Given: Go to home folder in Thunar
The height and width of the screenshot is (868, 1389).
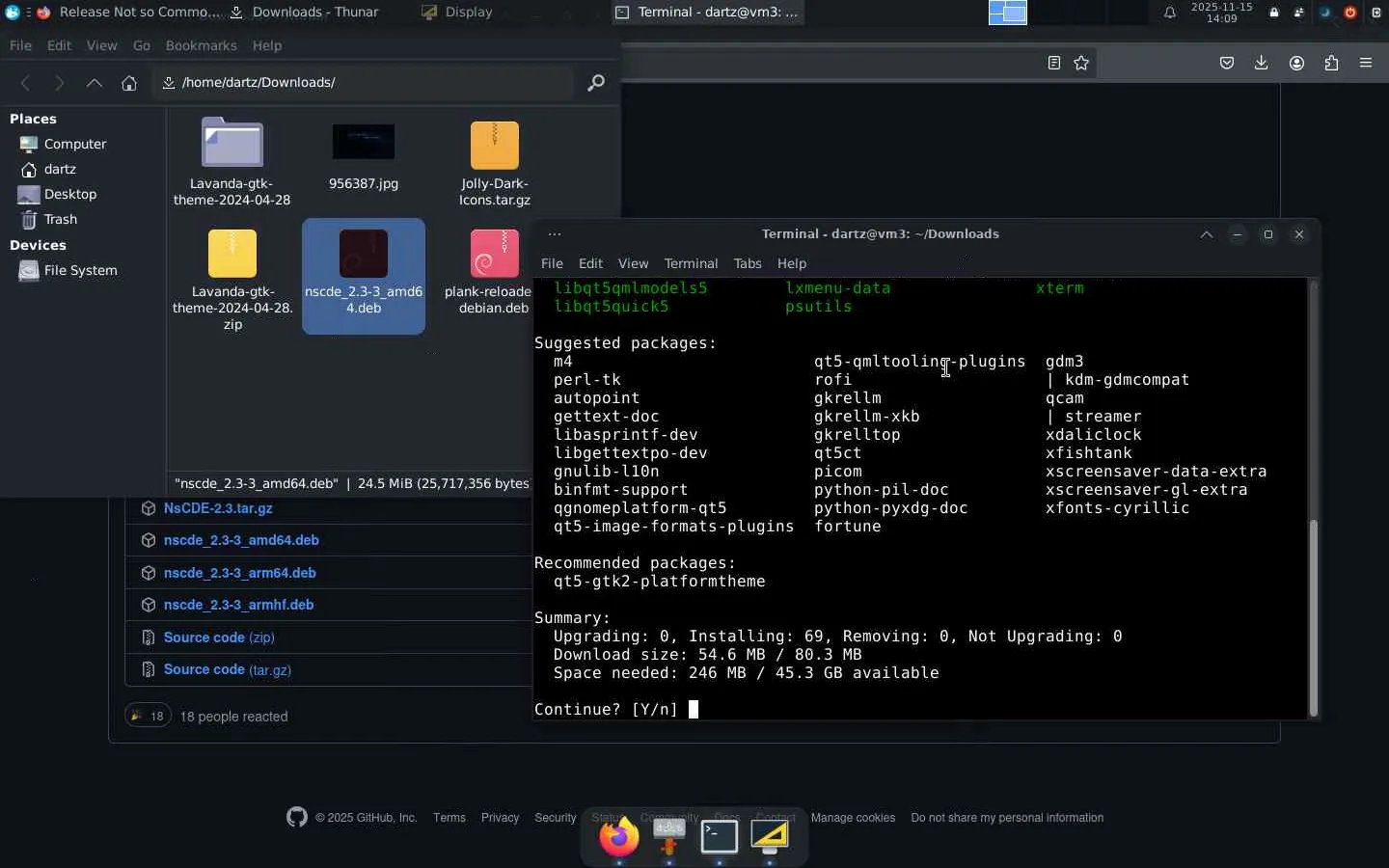Looking at the screenshot, I should tap(129, 83).
